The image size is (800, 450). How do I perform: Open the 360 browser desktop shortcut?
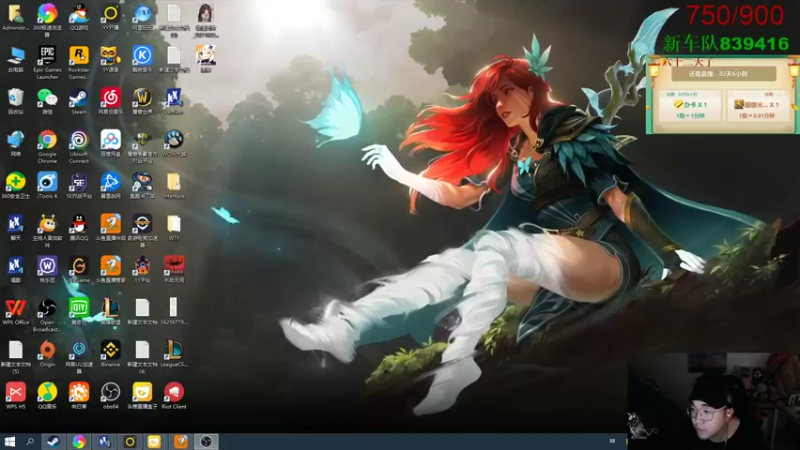click(47, 13)
